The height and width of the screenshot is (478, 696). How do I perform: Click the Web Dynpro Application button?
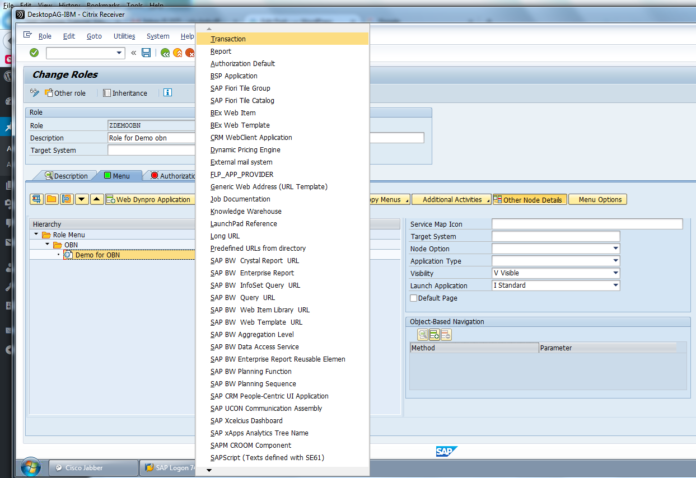pyautogui.click(x=150, y=199)
